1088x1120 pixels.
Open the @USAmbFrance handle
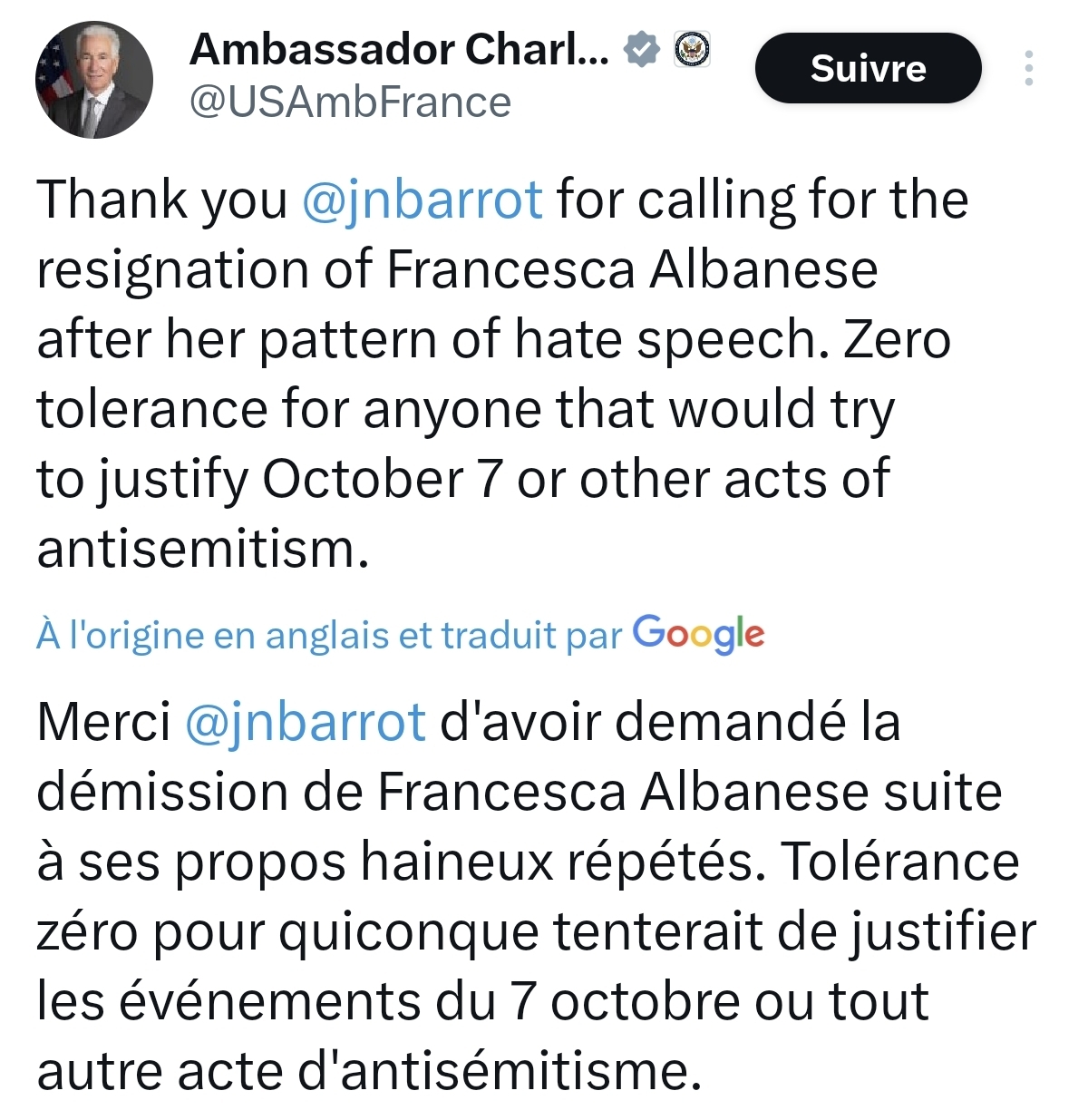(x=350, y=102)
